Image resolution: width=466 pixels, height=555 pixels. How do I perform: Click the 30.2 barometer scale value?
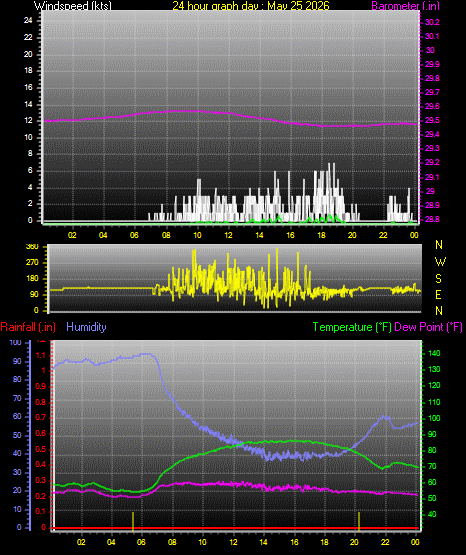(432, 22)
